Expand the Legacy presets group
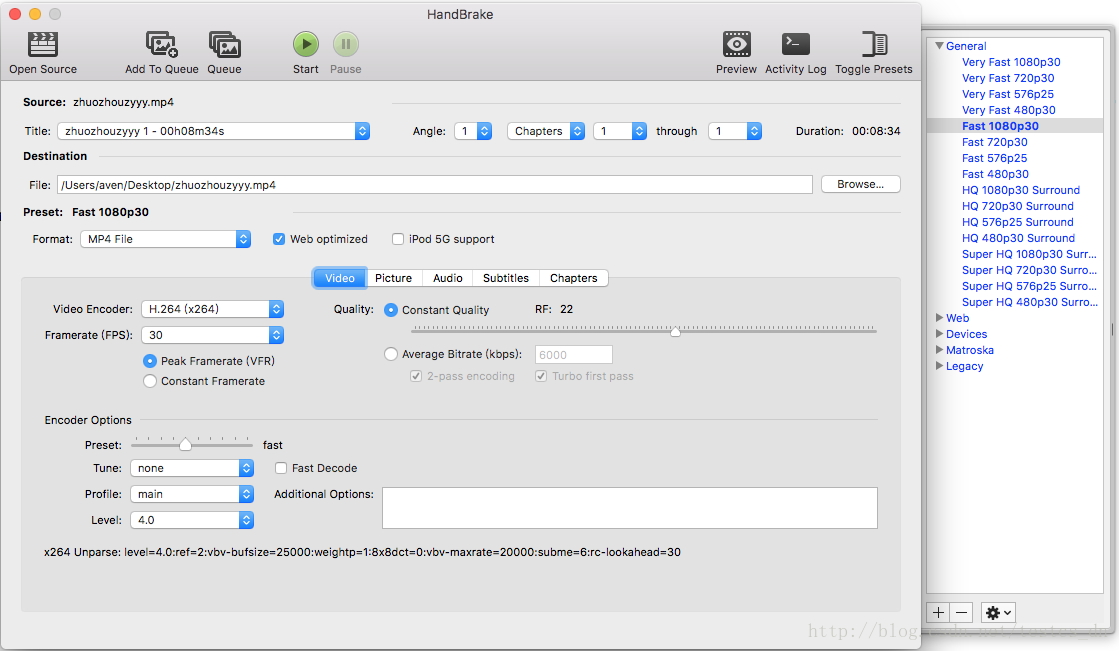The width and height of the screenshot is (1119, 651). click(x=939, y=366)
